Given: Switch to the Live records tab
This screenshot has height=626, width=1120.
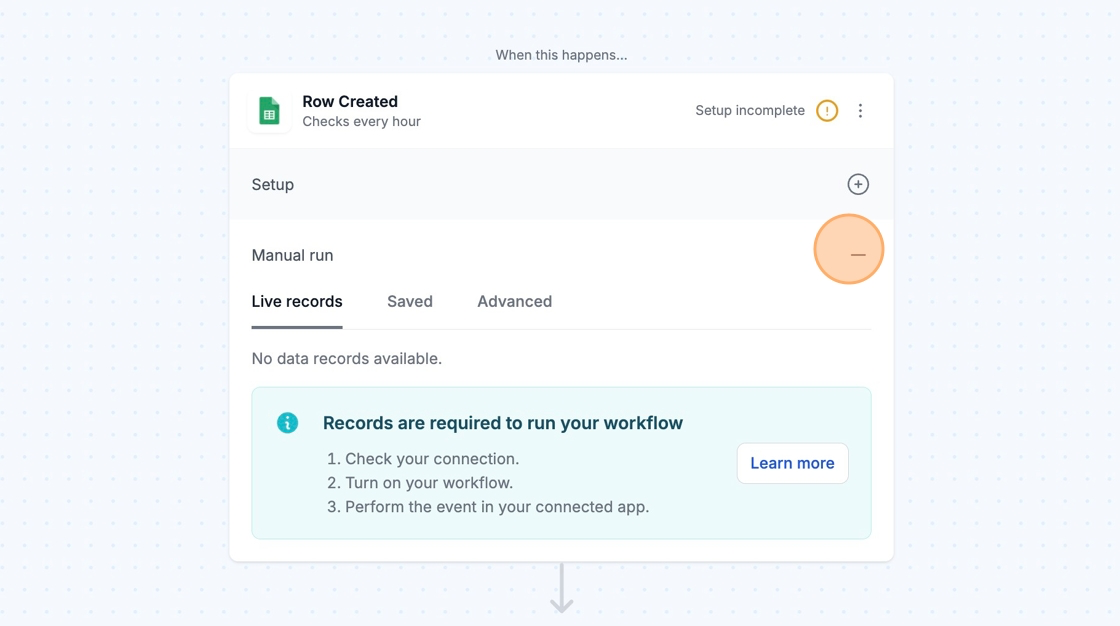Looking at the screenshot, I should click(x=297, y=302).
